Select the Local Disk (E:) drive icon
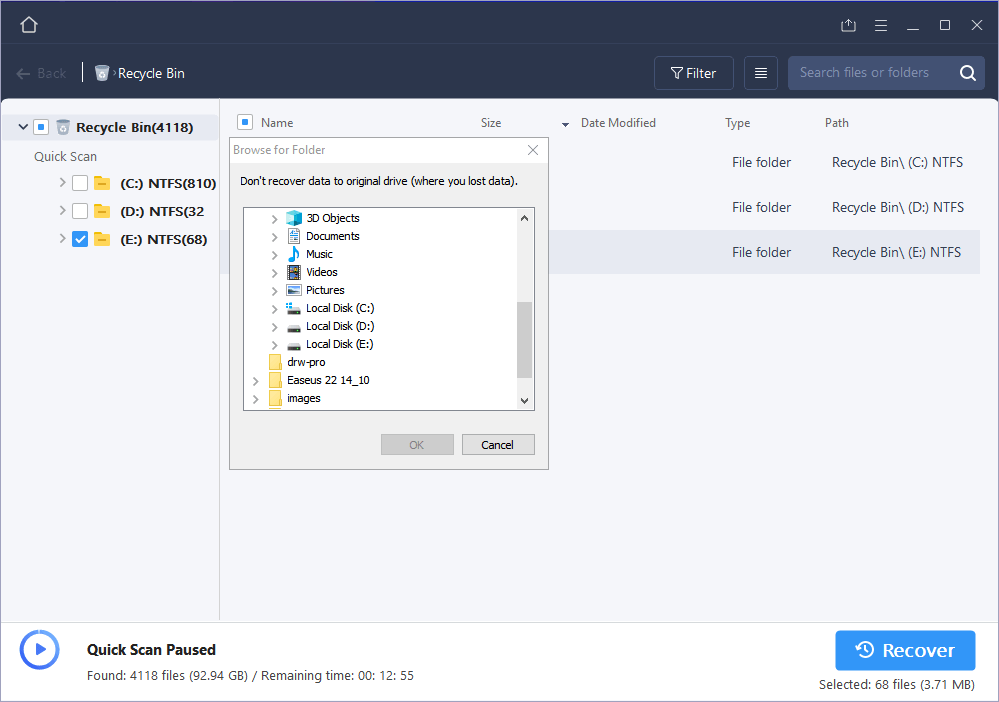The height and width of the screenshot is (702, 999). tap(294, 345)
